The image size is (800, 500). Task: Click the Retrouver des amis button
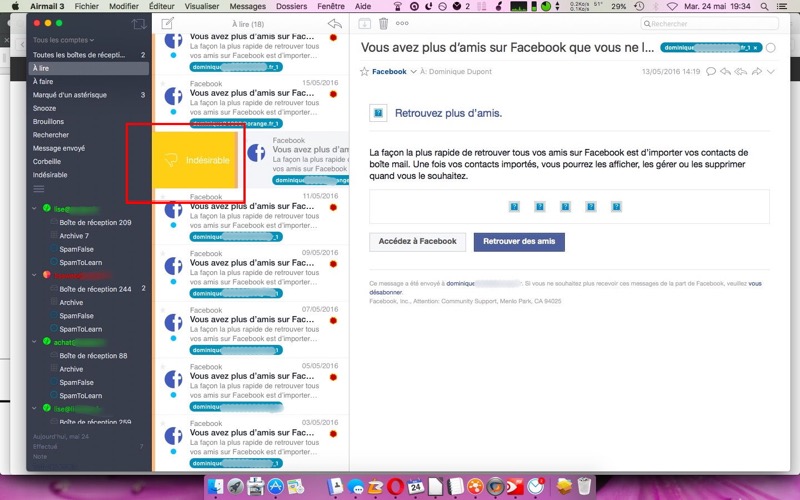tap(519, 241)
